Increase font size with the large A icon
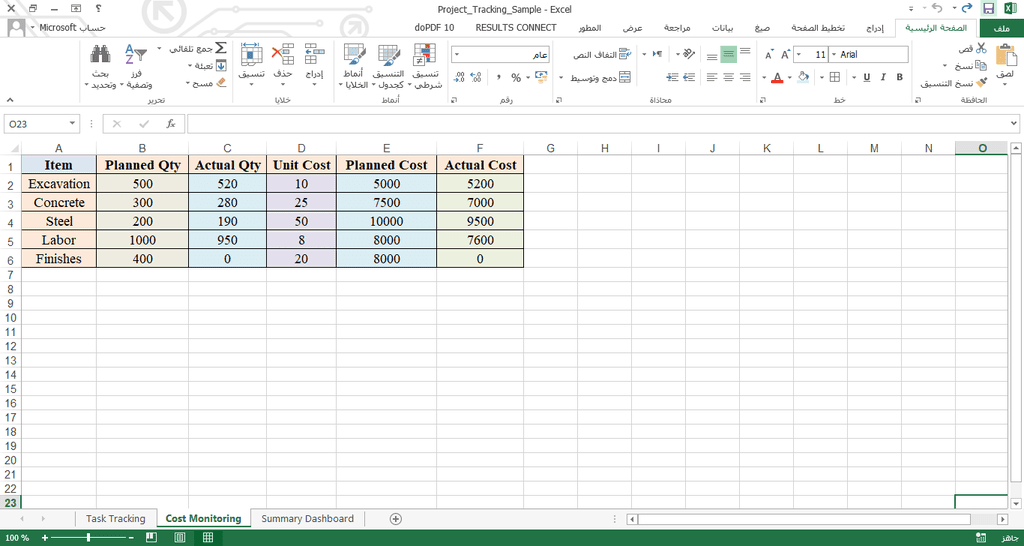 point(786,55)
